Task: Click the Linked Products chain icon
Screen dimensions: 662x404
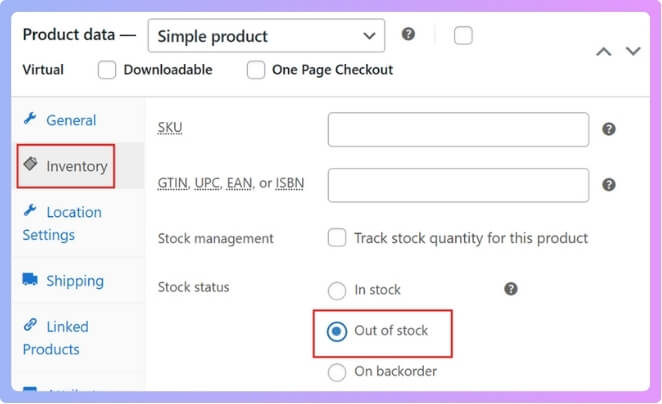Action: click(30, 326)
